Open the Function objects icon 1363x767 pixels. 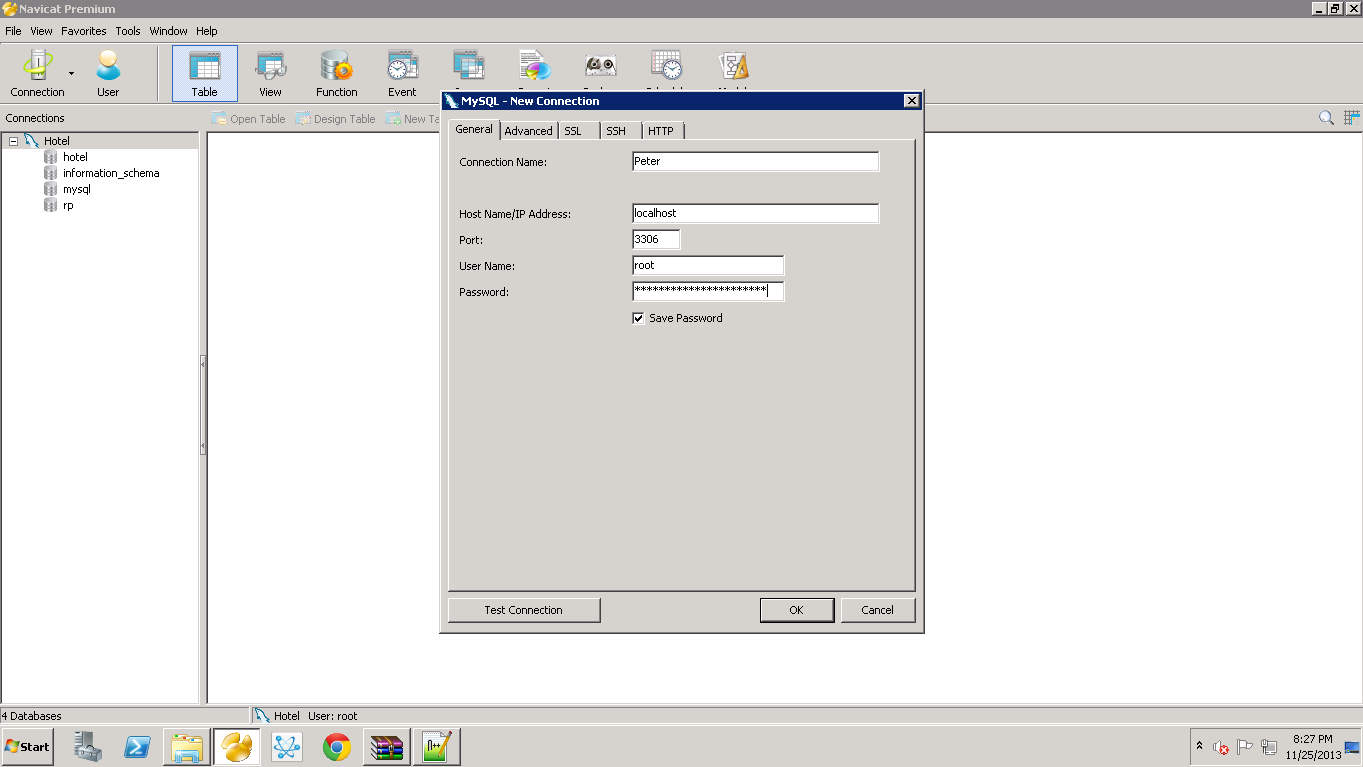click(336, 74)
